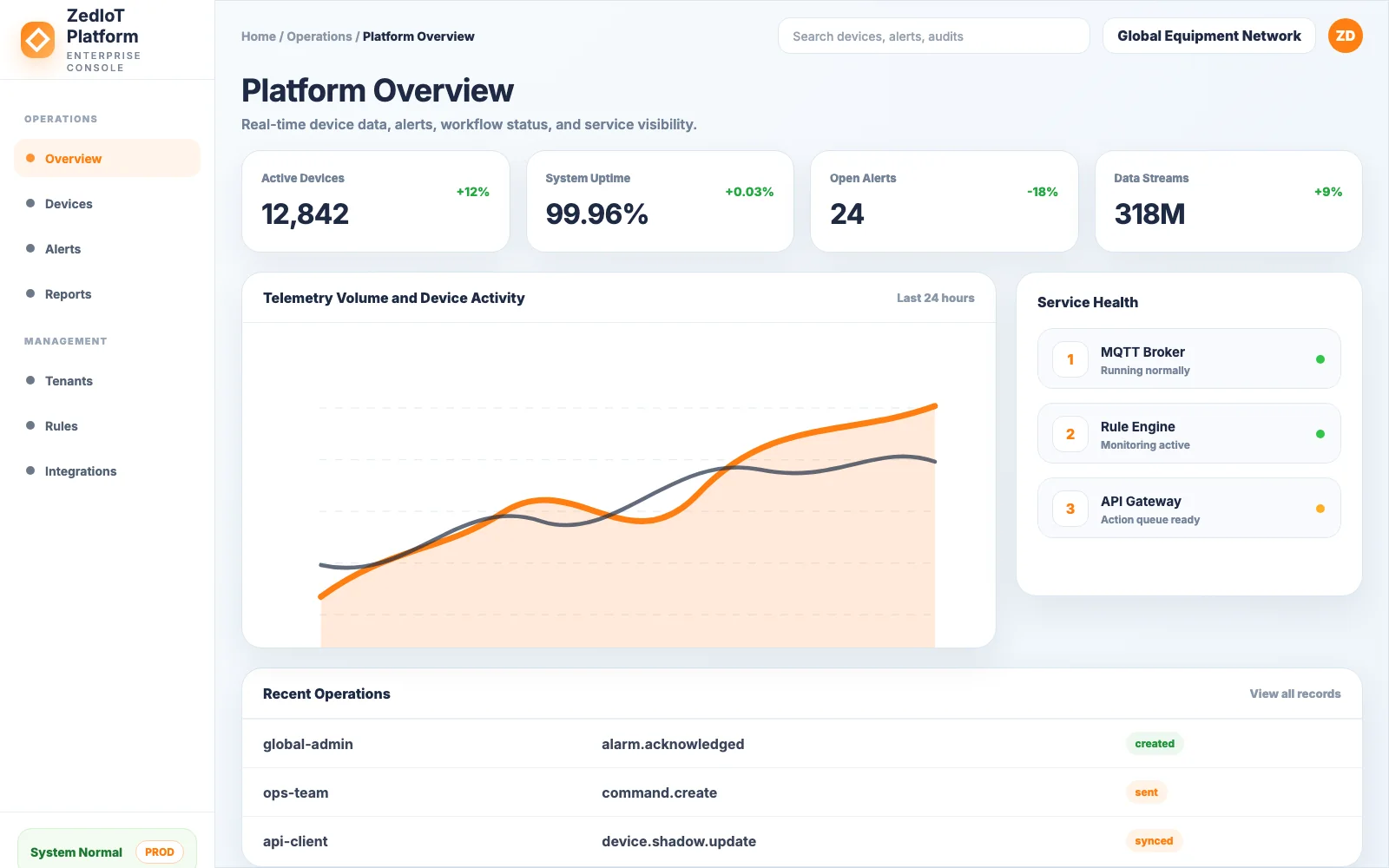This screenshot has width=1389, height=868.
Task: Select the Rule Engine service row
Action: click(x=1188, y=433)
